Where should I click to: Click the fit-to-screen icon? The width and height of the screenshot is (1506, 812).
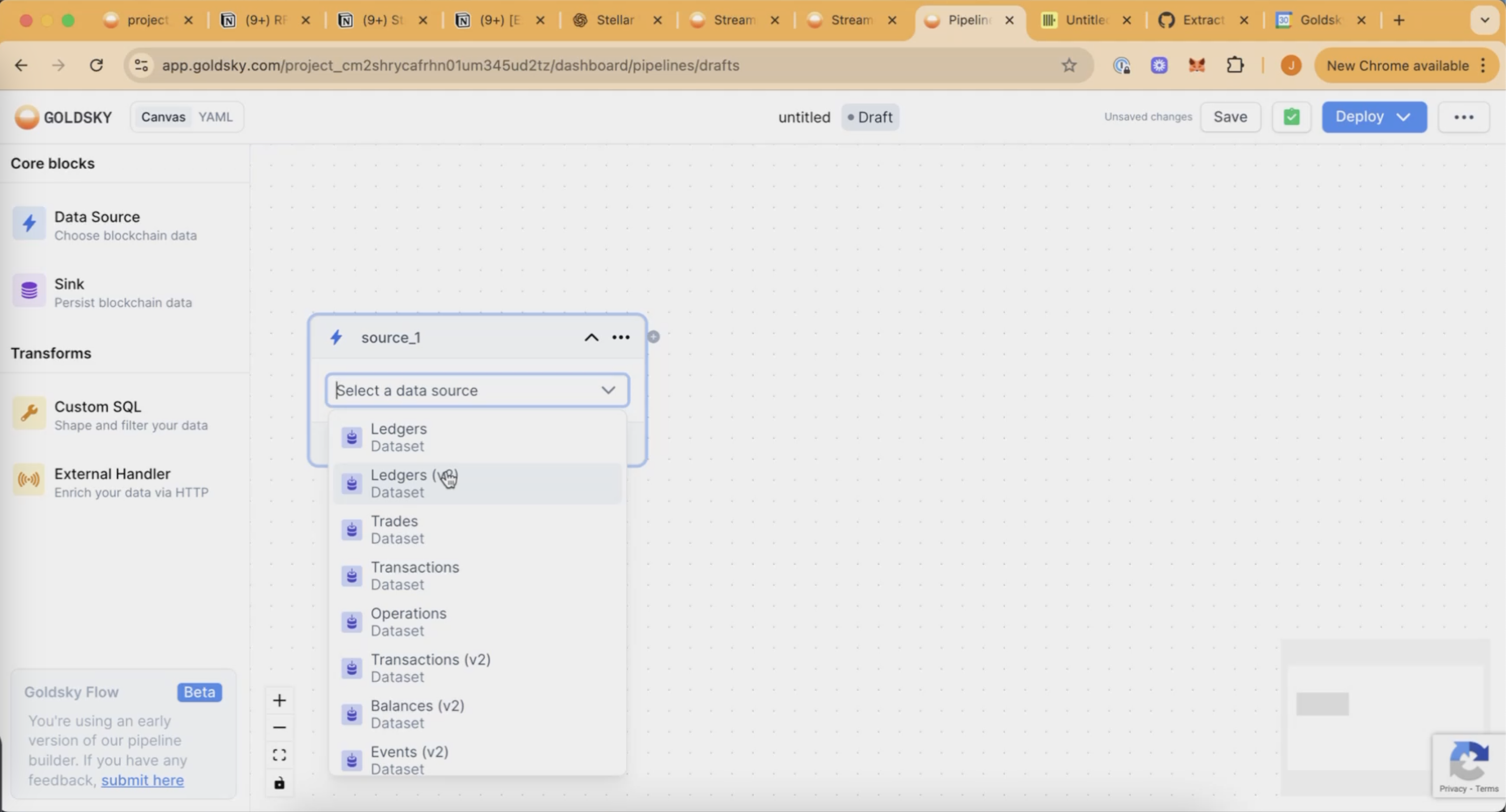click(279, 754)
